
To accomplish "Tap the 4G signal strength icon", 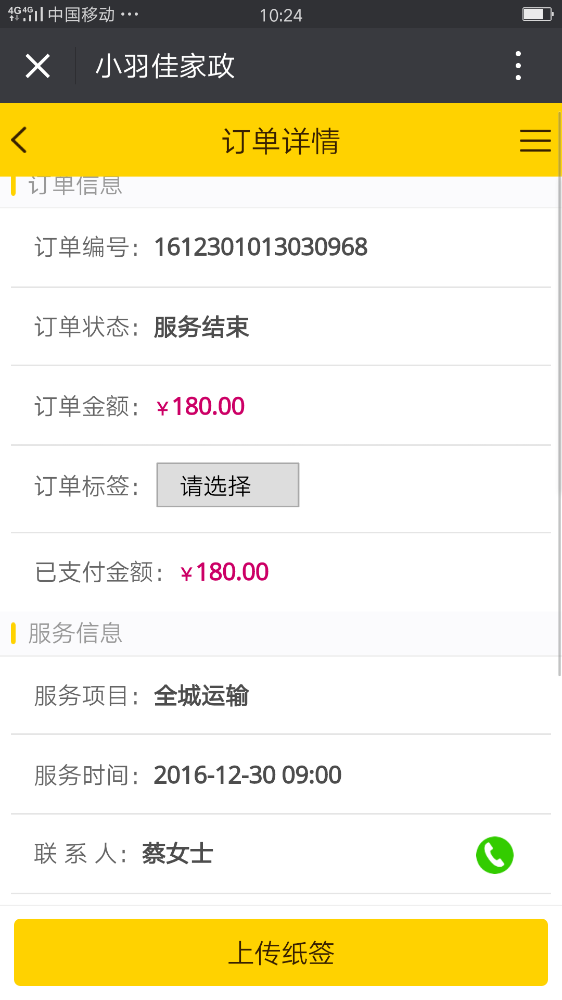I will point(26,14).
